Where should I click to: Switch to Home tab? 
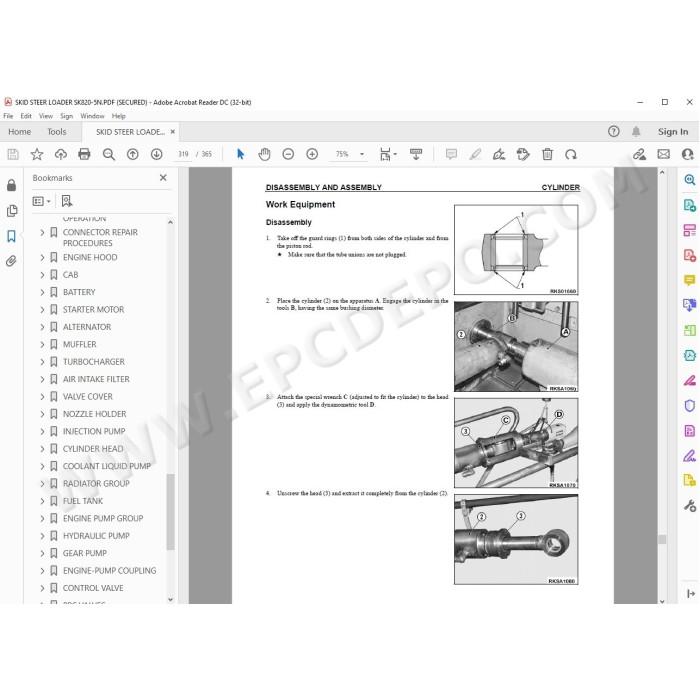coord(20,132)
